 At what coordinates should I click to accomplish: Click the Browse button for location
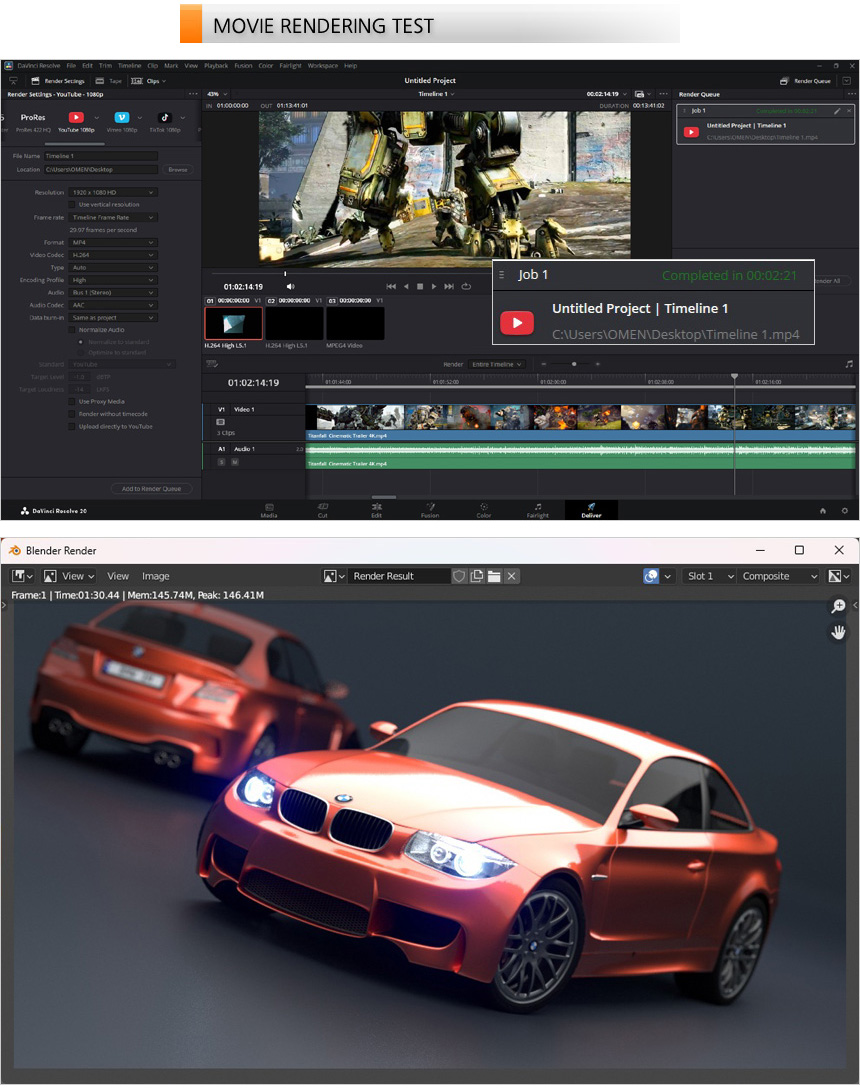[x=177, y=170]
